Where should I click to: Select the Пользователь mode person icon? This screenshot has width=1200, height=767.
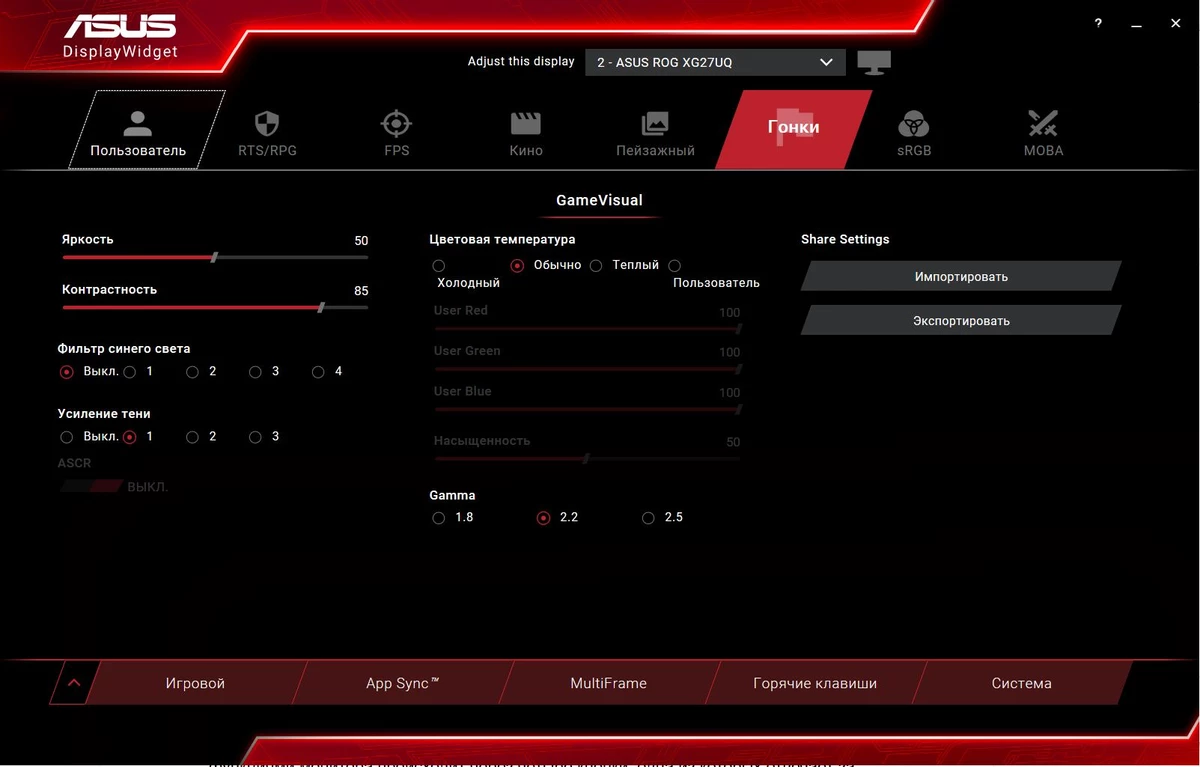pyautogui.click(x=138, y=124)
